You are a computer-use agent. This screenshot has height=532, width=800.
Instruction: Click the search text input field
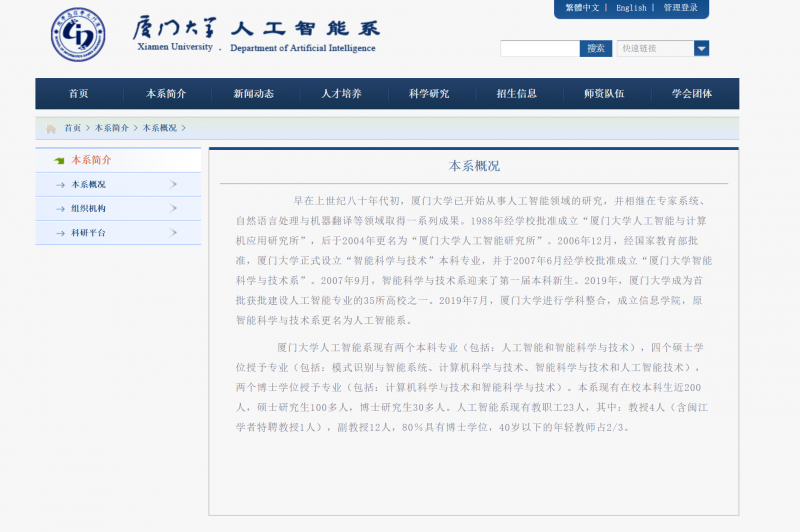point(540,48)
